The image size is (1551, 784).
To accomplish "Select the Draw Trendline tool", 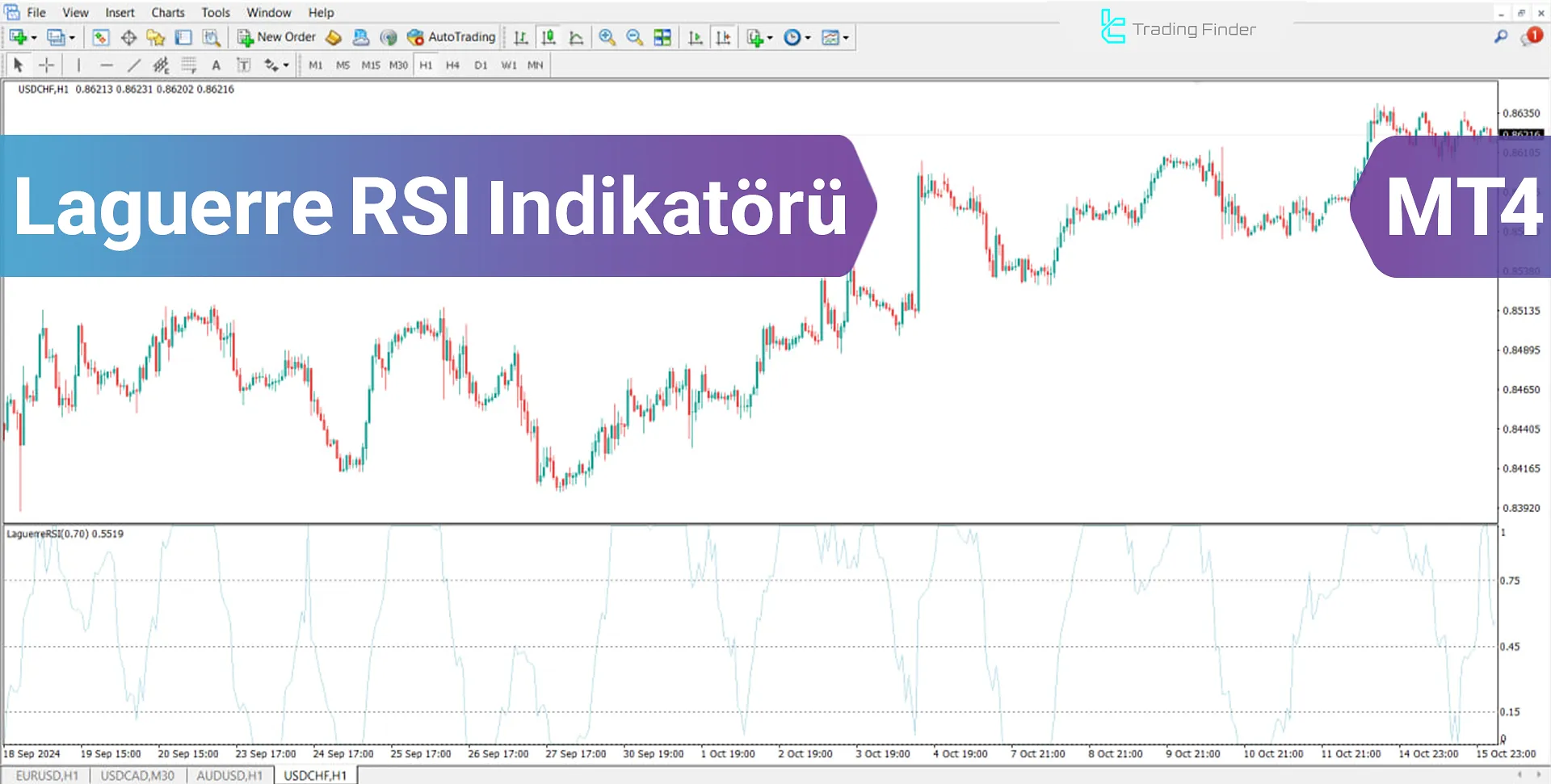I will [134, 65].
